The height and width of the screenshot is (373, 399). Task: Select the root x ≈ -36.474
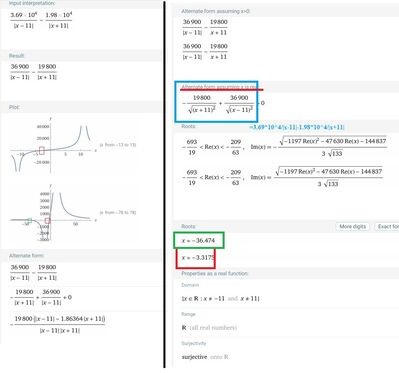(198, 241)
